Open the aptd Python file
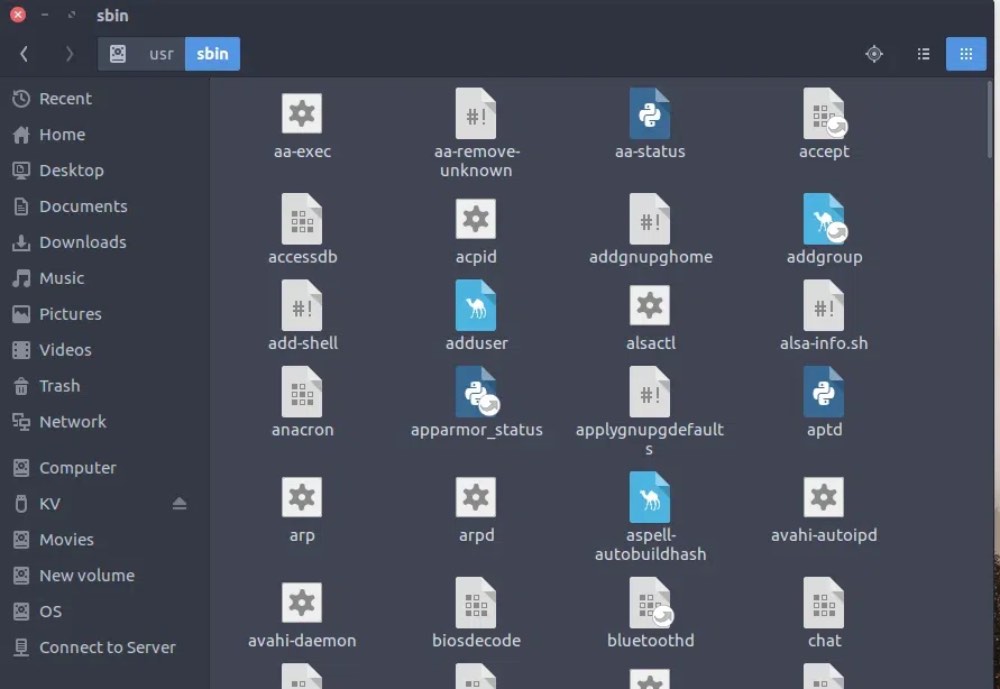This screenshot has height=689, width=1000. point(823,392)
